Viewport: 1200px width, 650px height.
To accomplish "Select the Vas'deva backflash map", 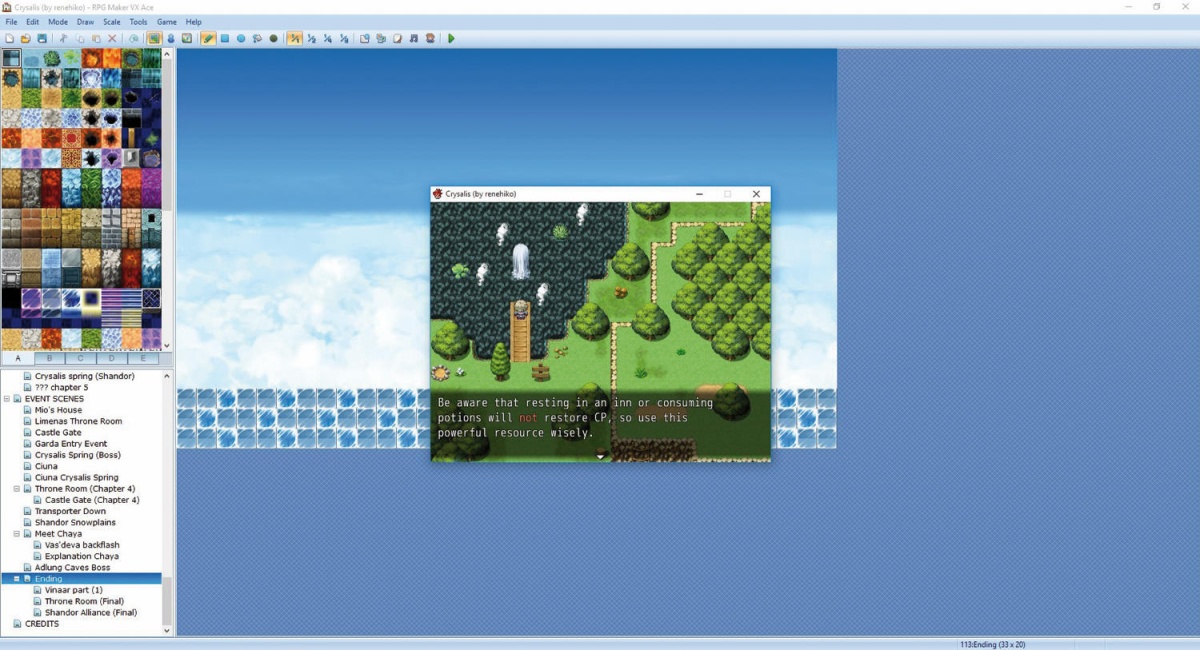I will tap(84, 545).
